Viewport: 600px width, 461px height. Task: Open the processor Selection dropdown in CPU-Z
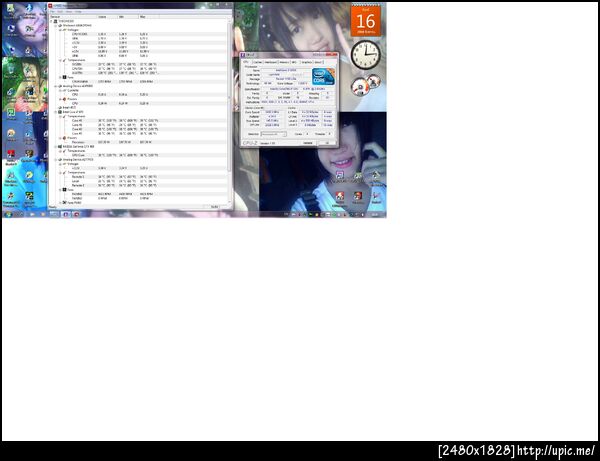click(273, 134)
